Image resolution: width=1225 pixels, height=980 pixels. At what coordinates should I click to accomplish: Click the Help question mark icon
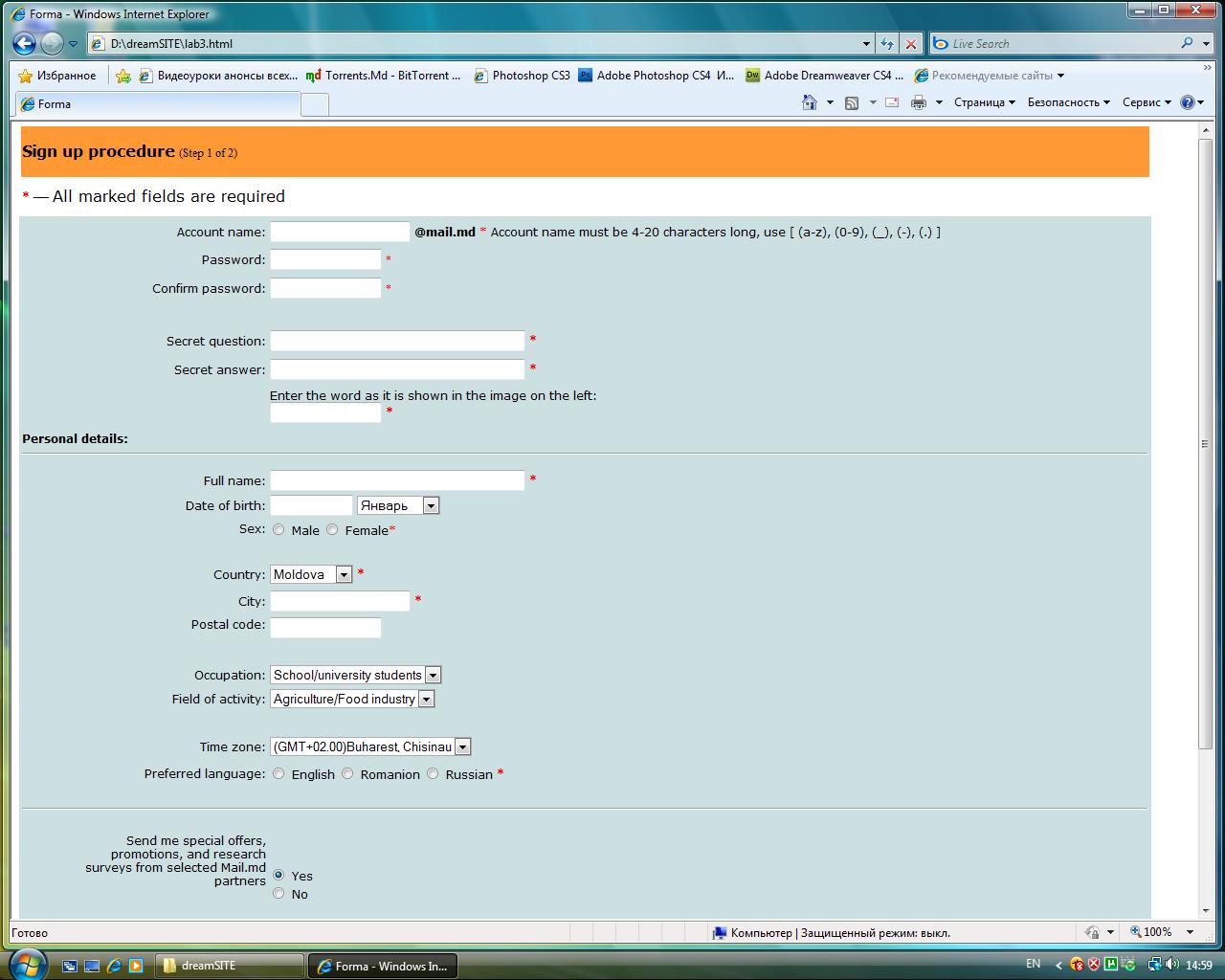click(x=1188, y=102)
